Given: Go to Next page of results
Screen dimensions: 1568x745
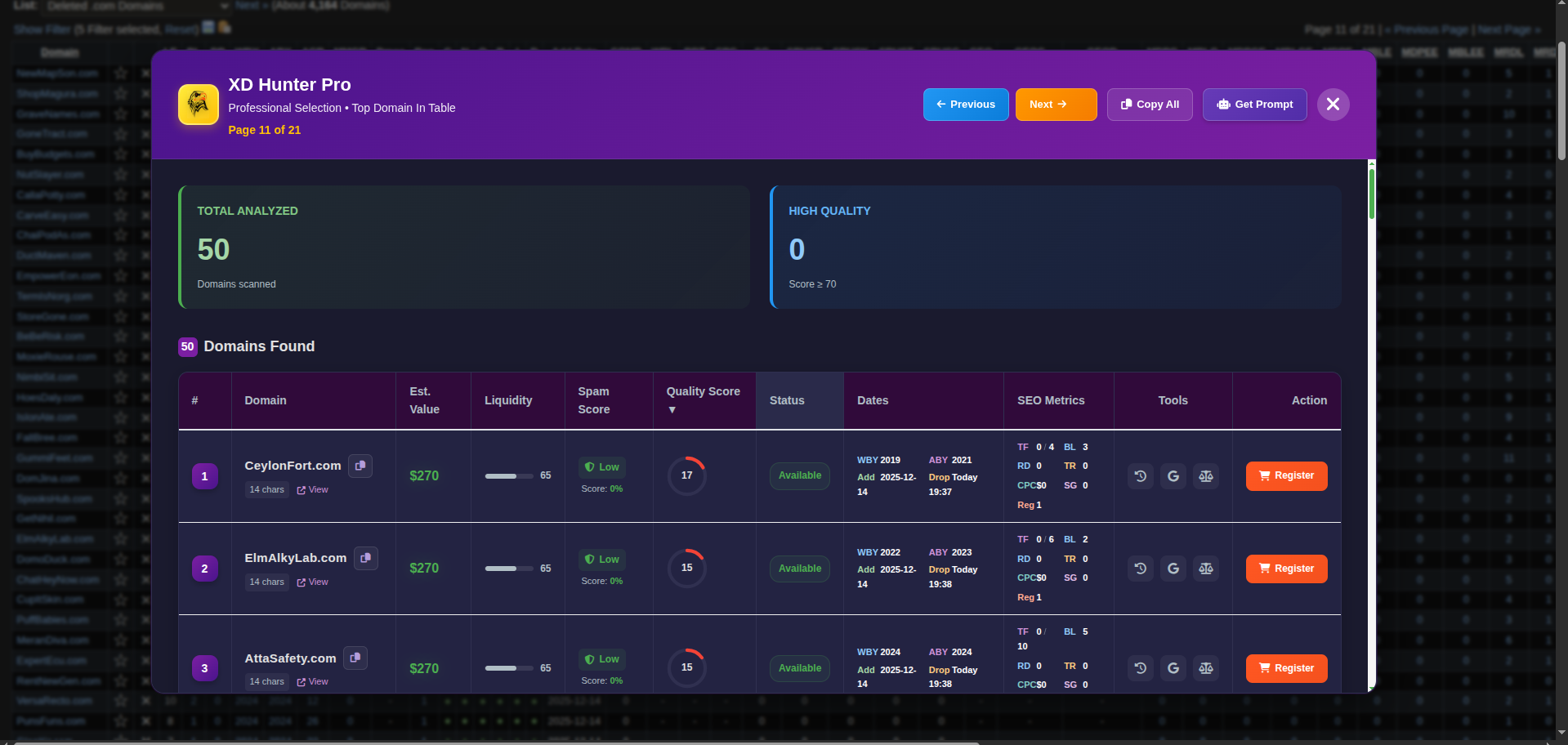Looking at the screenshot, I should pyautogui.click(x=1056, y=104).
